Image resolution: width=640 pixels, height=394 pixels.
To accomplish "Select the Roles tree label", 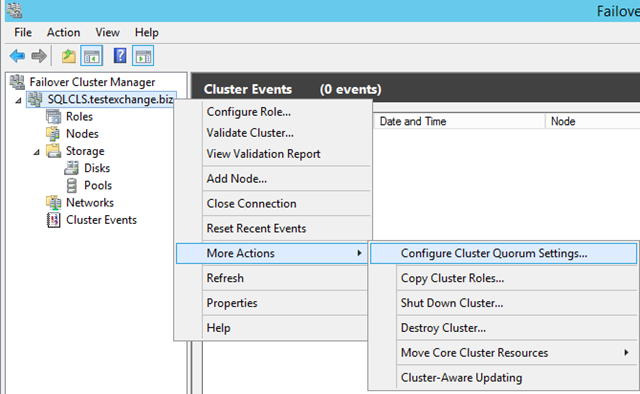I will point(79,116).
